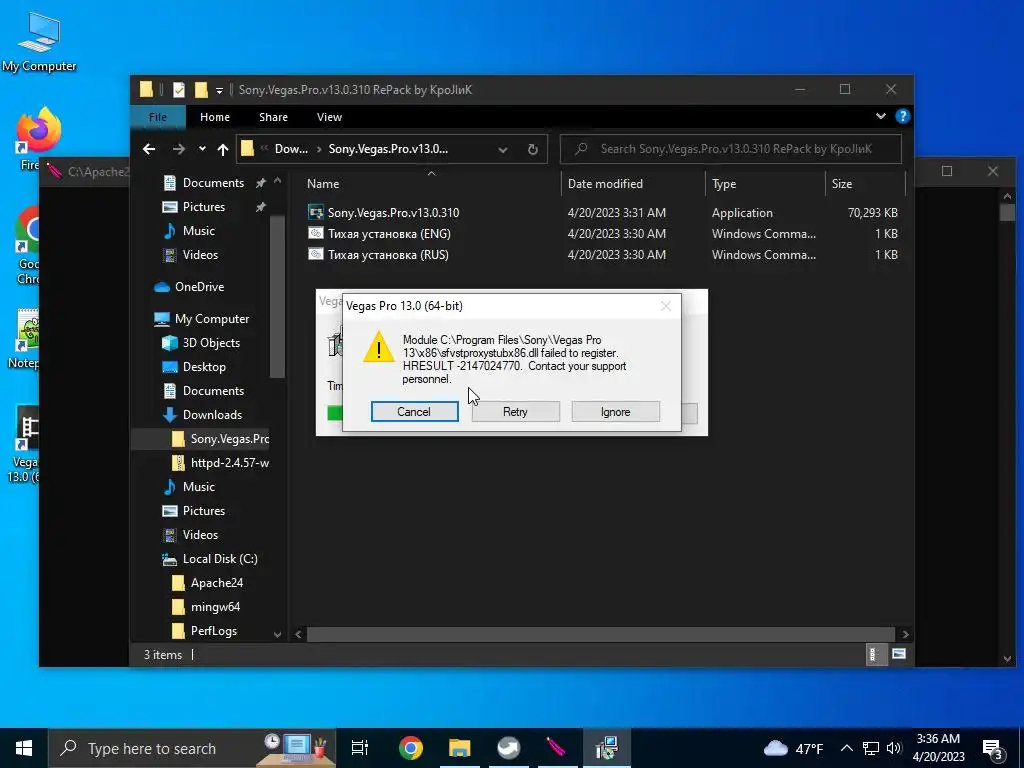Select the Тихая установка (RUS) file
Image resolution: width=1024 pixels, height=768 pixels.
[388, 255]
